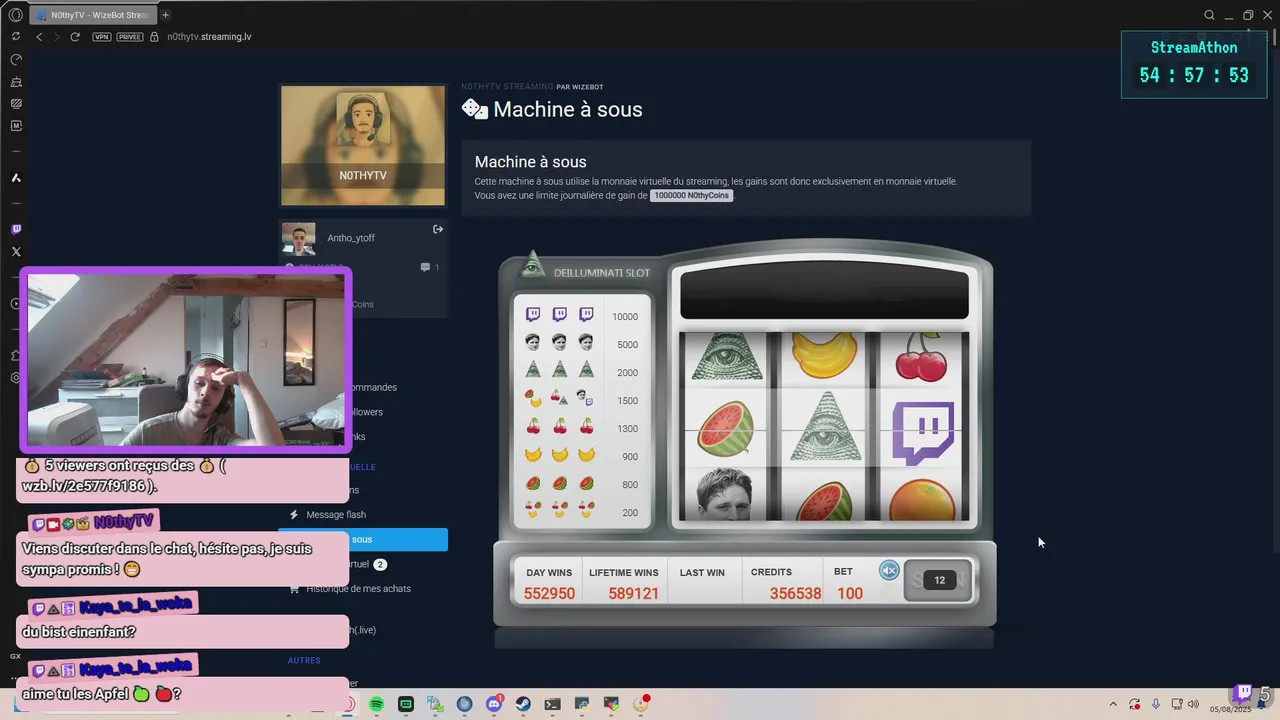This screenshot has width=1280, height=720.
Task: Click the BET amount 100
Action: [x=850, y=594]
